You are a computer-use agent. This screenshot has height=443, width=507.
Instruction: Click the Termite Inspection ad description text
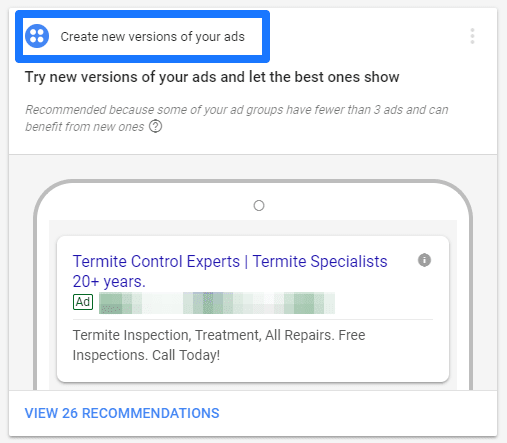click(x=219, y=345)
